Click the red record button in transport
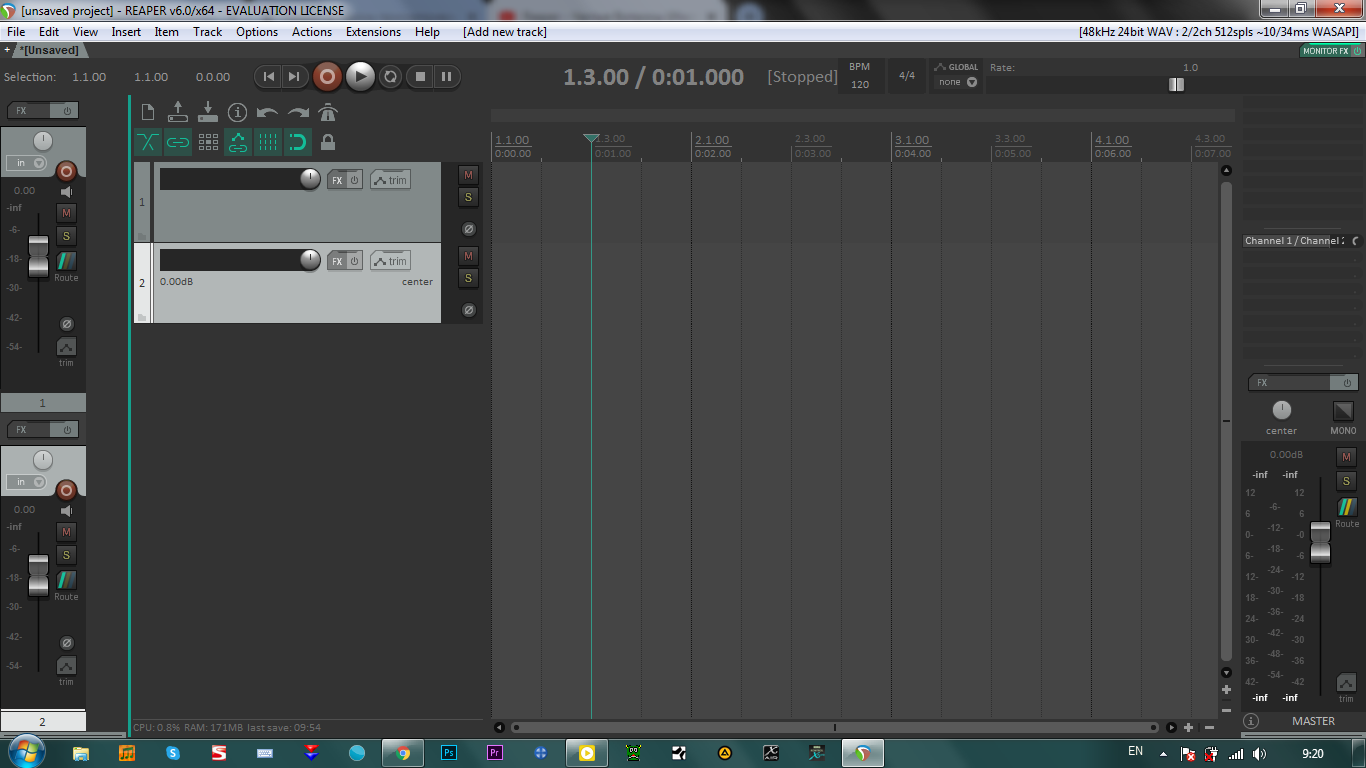The width and height of the screenshot is (1366, 768). tap(327, 76)
